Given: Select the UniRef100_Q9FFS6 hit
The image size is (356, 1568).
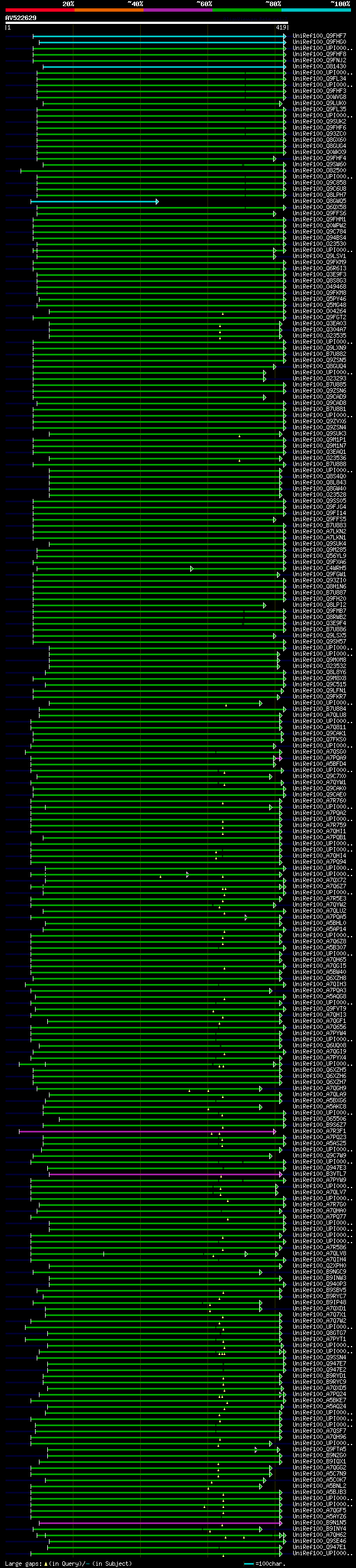Looking at the screenshot, I should (319, 213).
